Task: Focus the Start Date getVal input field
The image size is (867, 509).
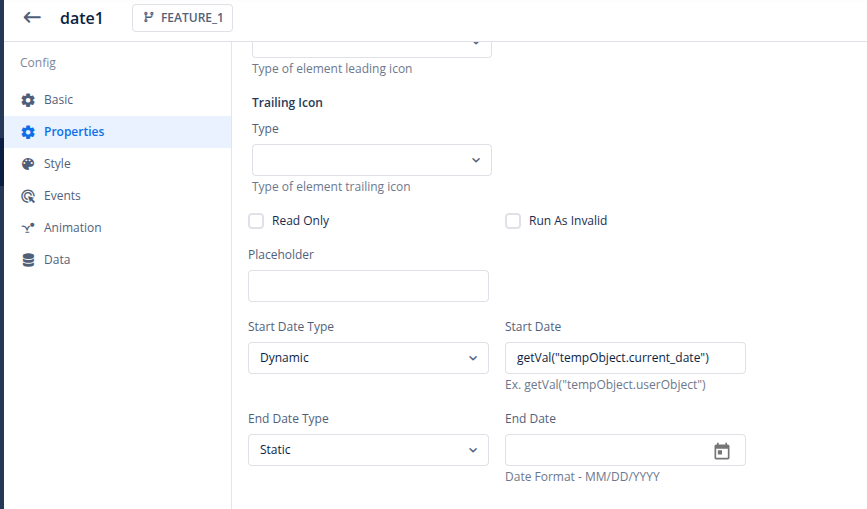Action: point(625,358)
